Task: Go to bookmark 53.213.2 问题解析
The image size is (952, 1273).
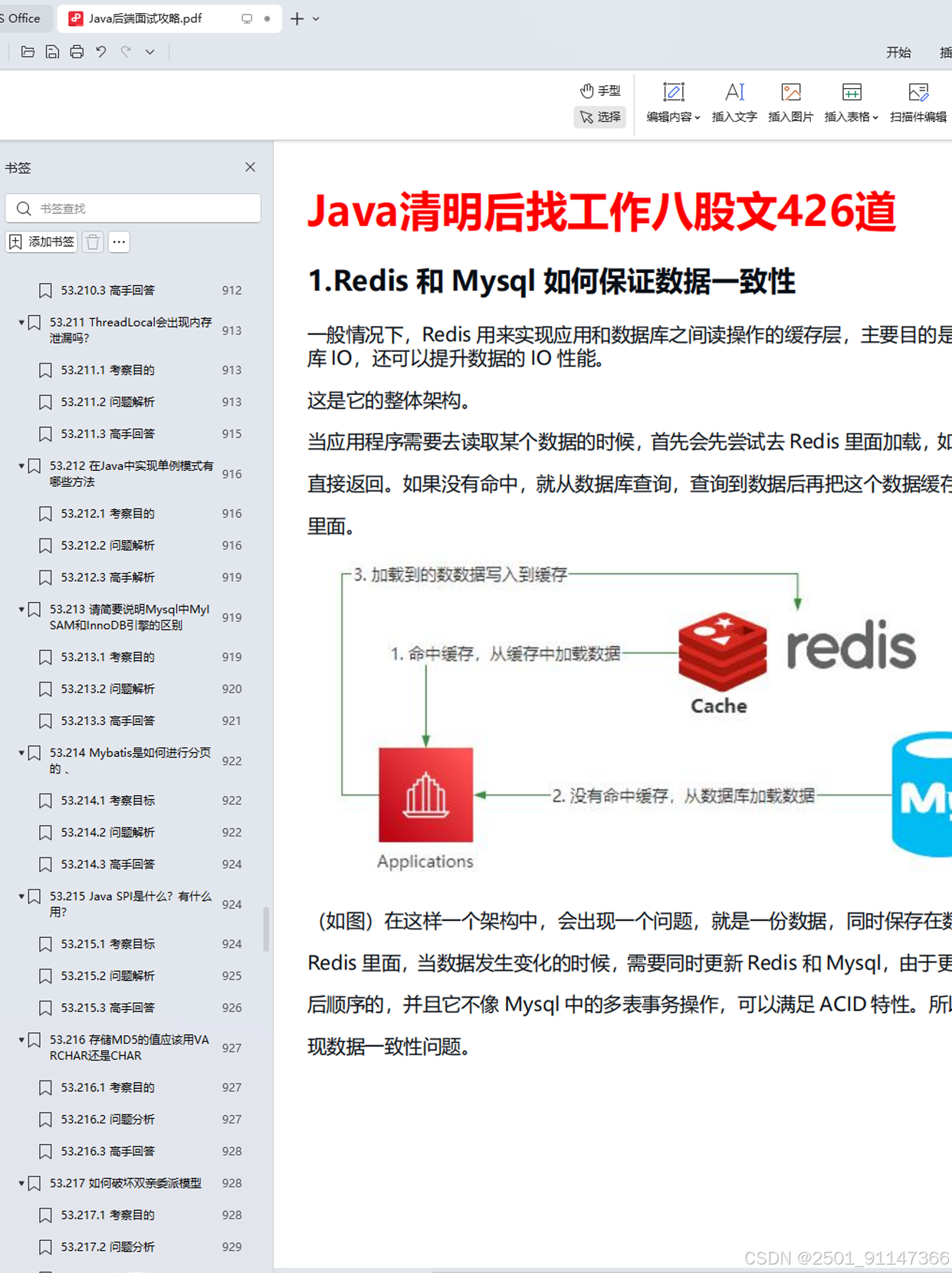Action: (x=108, y=689)
